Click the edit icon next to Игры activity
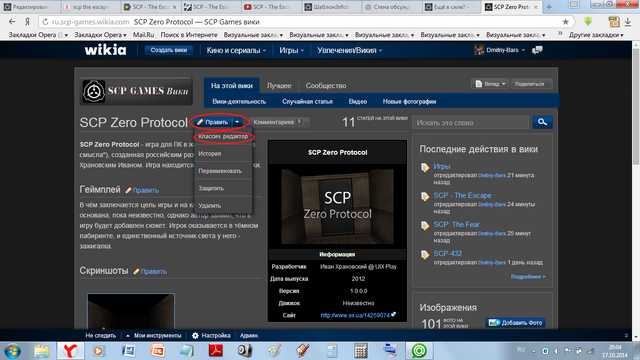 pyautogui.click(x=425, y=167)
